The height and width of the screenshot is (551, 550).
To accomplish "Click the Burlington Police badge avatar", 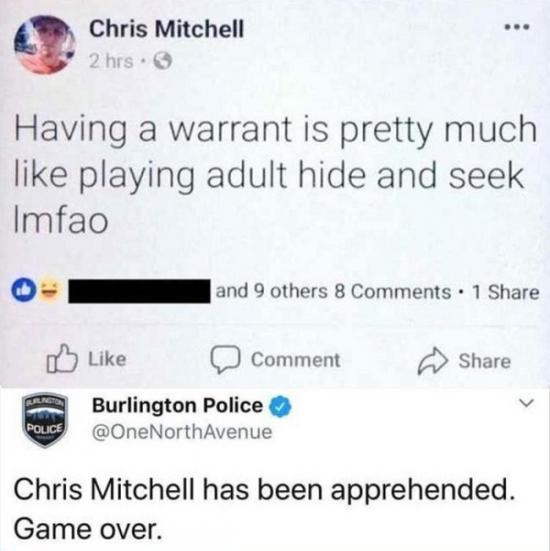I will [x=44, y=420].
